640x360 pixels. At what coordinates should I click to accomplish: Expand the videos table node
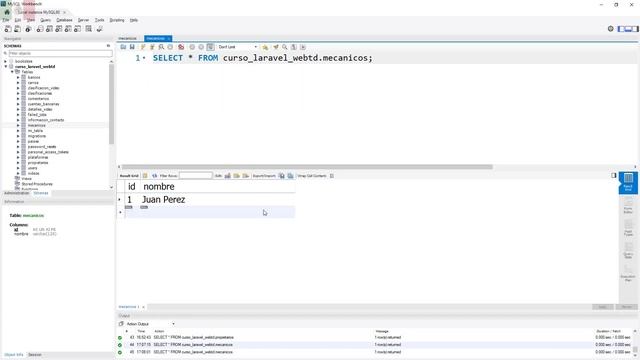click(x=18, y=173)
